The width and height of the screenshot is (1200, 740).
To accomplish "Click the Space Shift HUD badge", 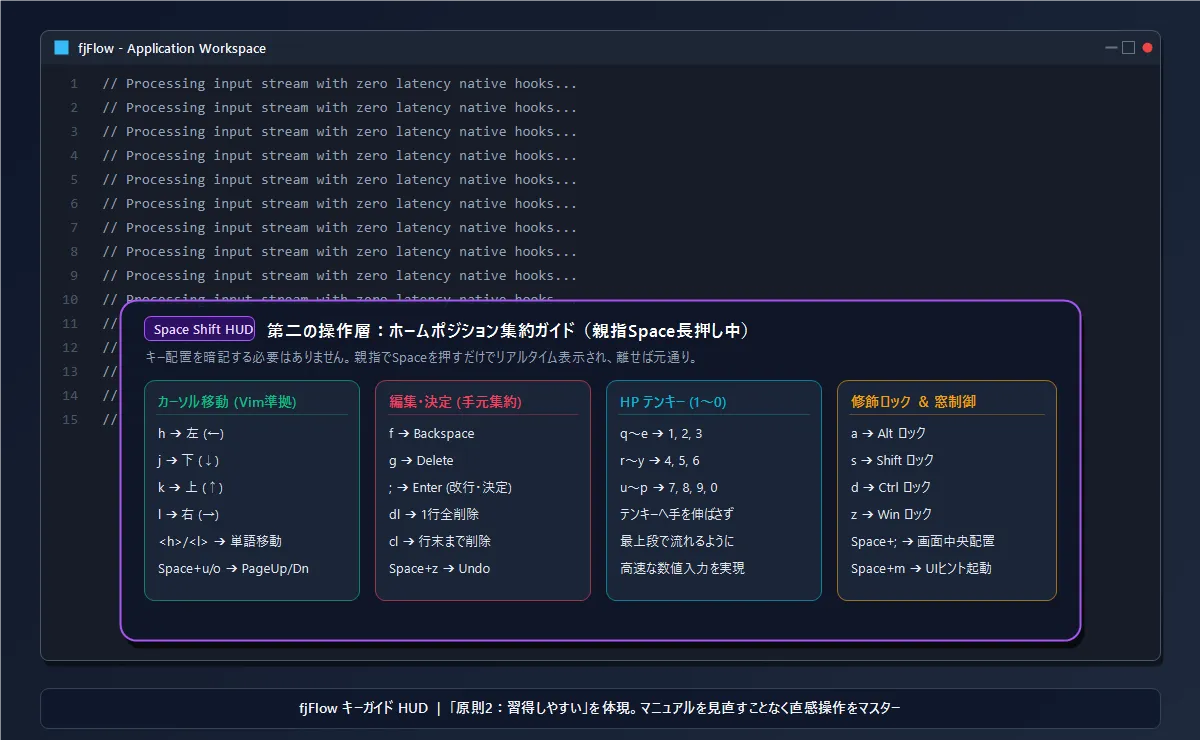I will [199, 329].
